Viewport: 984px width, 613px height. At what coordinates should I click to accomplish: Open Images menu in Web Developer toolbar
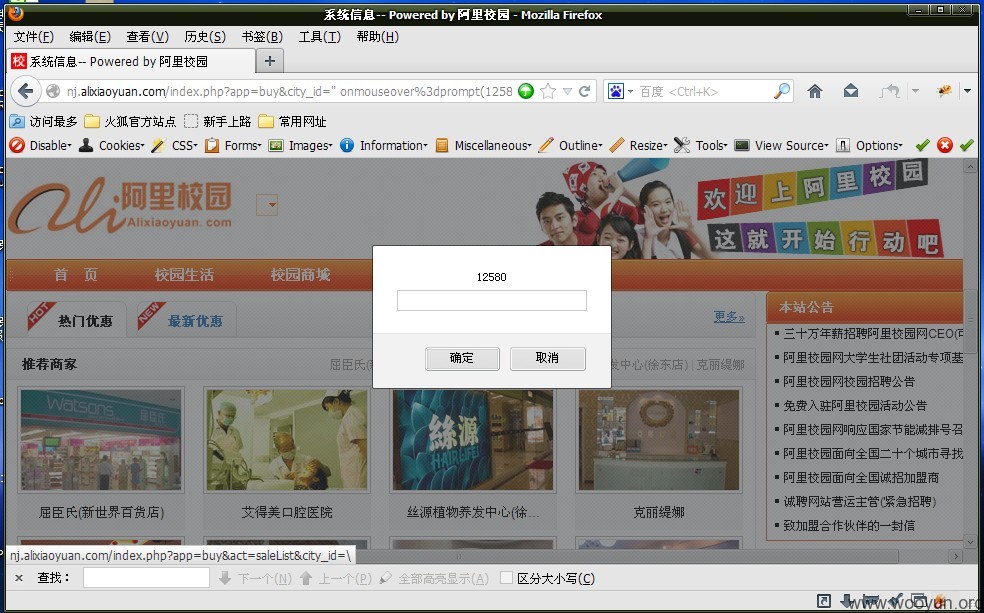coord(301,146)
